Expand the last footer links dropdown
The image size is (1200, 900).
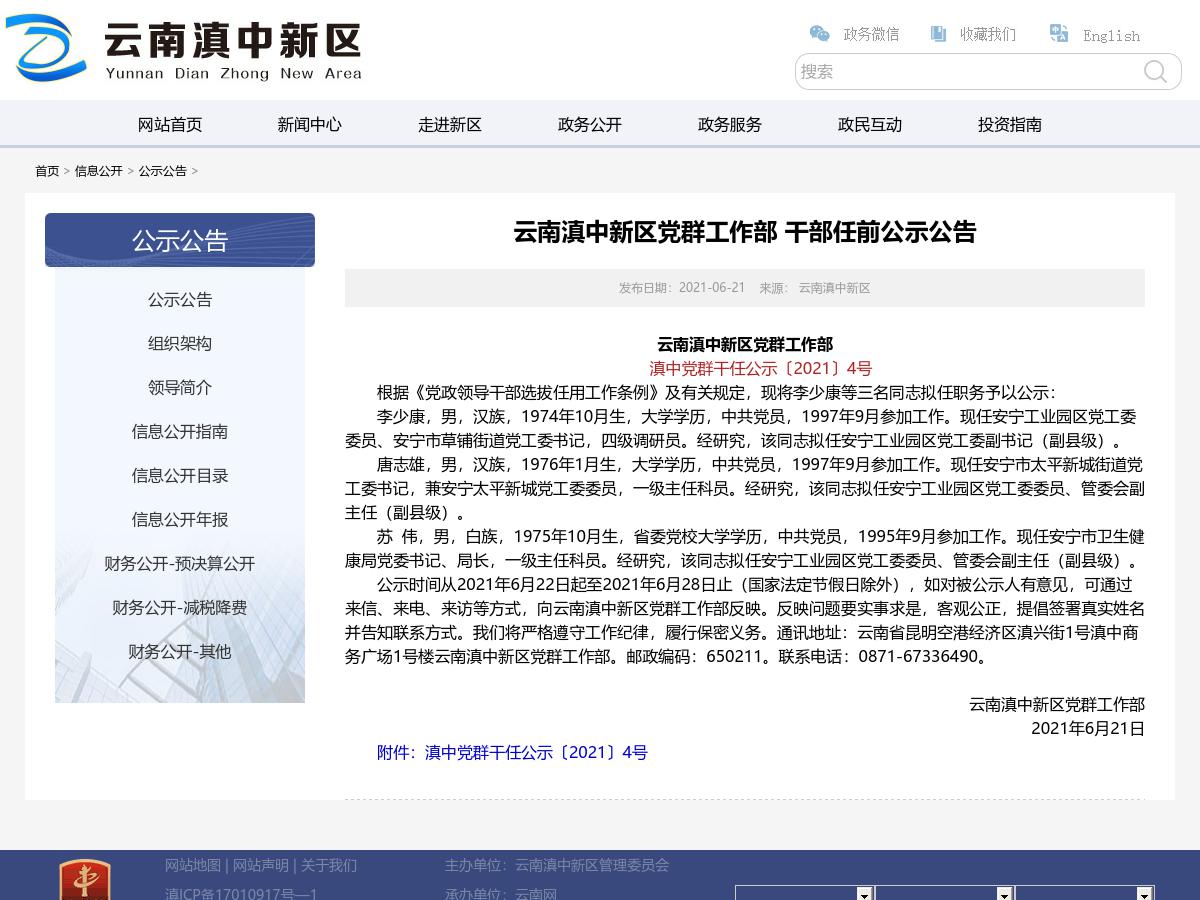tap(1085, 893)
